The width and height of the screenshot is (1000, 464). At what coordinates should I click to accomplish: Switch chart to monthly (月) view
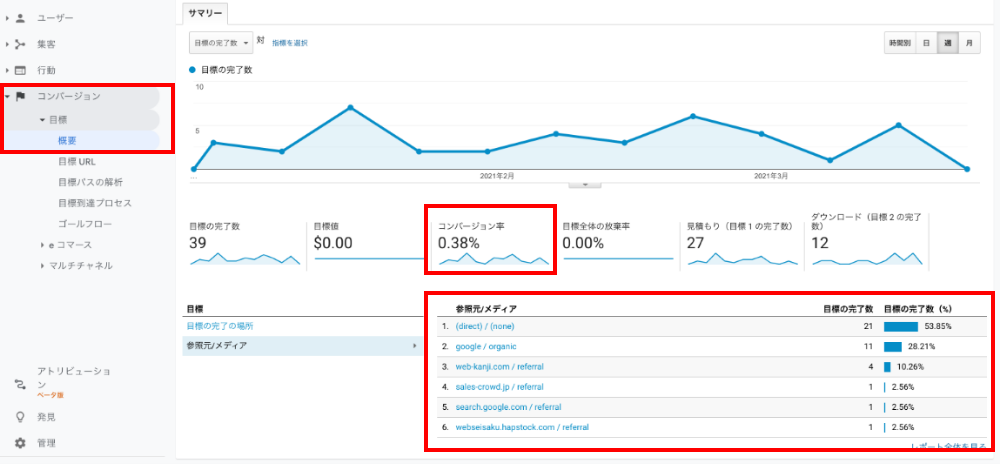968,43
